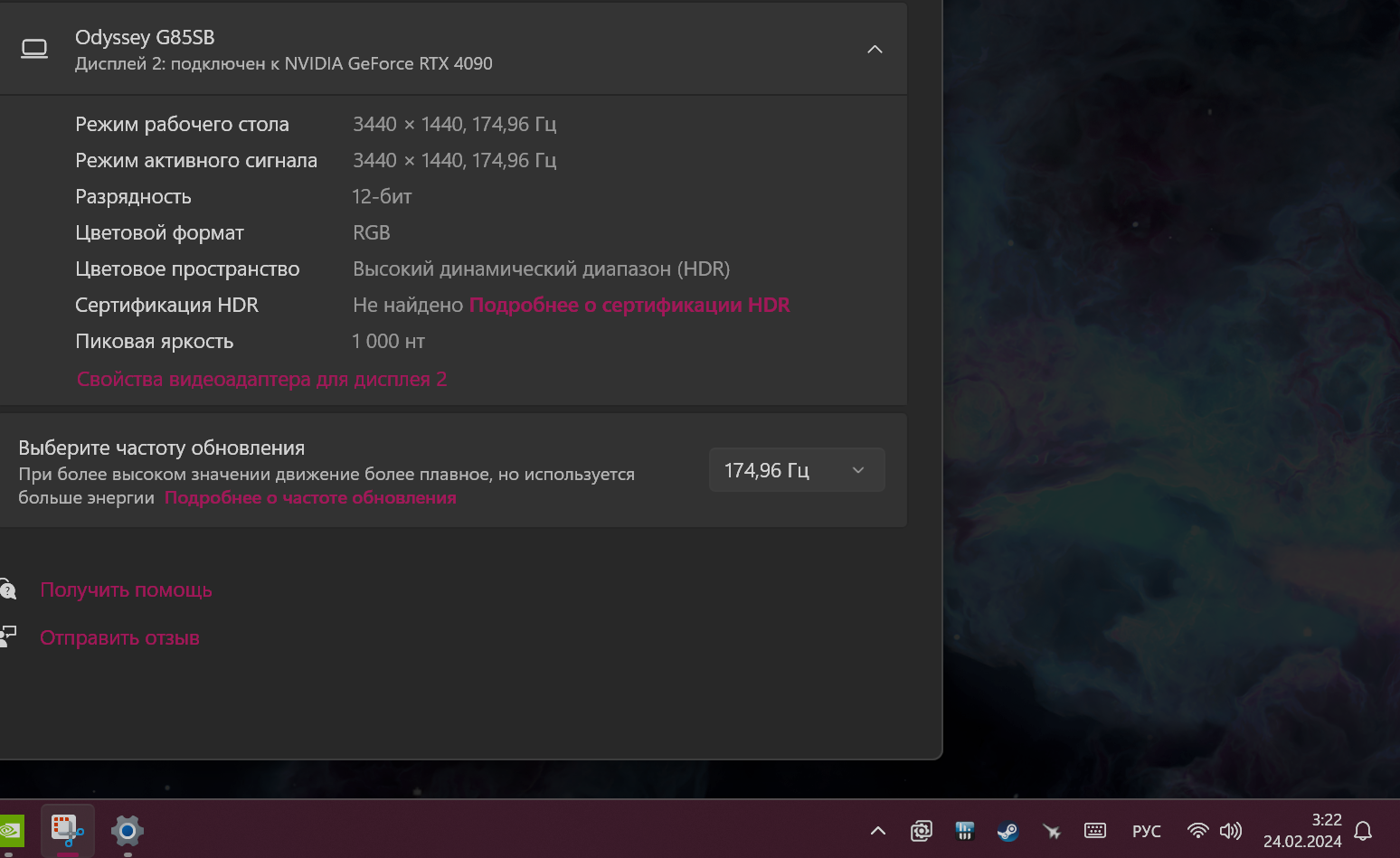Open the Wi-Fi network icon
This screenshot has width=1400, height=858.
[1197, 831]
